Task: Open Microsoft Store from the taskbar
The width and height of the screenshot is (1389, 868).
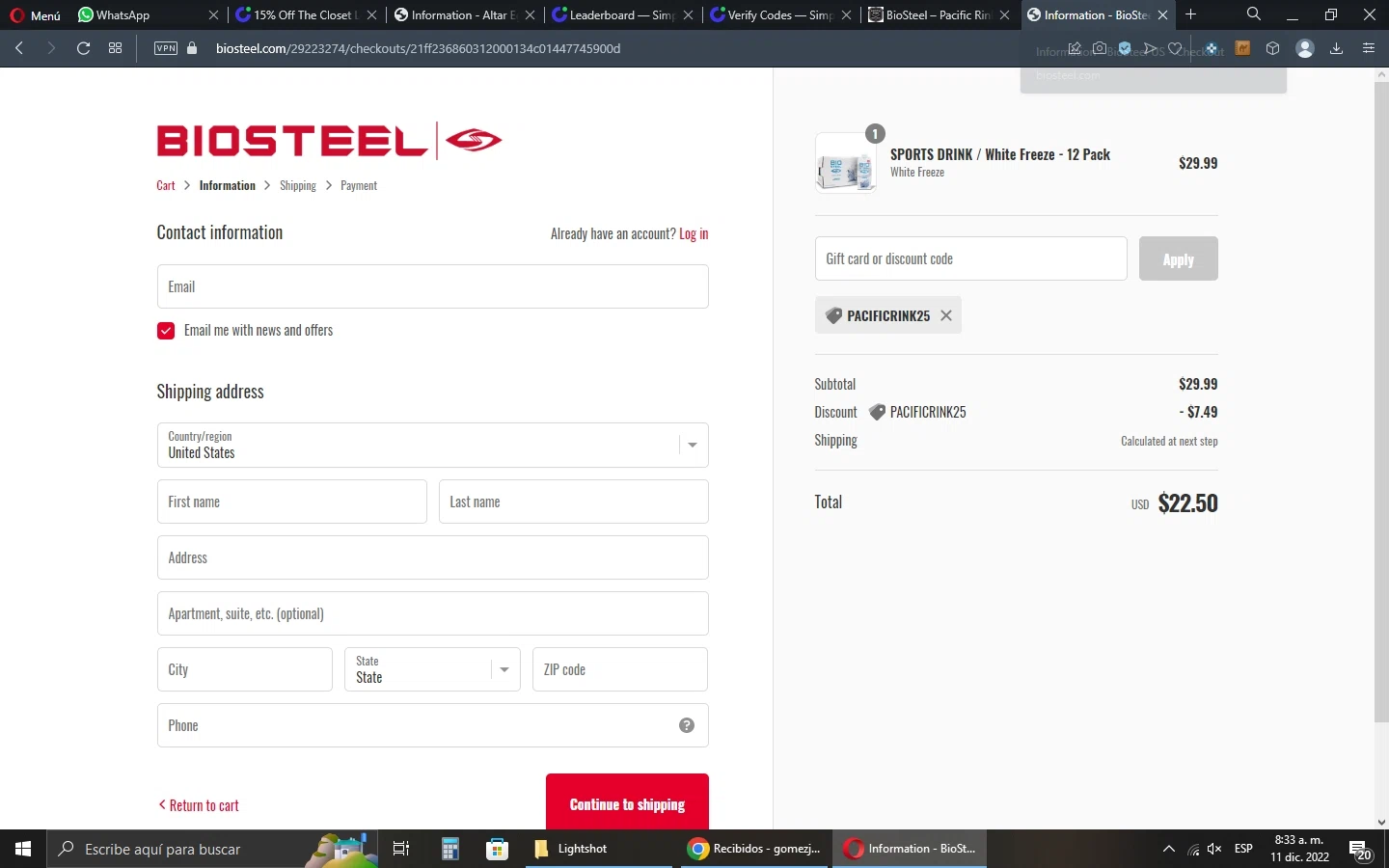Action: coord(497,849)
